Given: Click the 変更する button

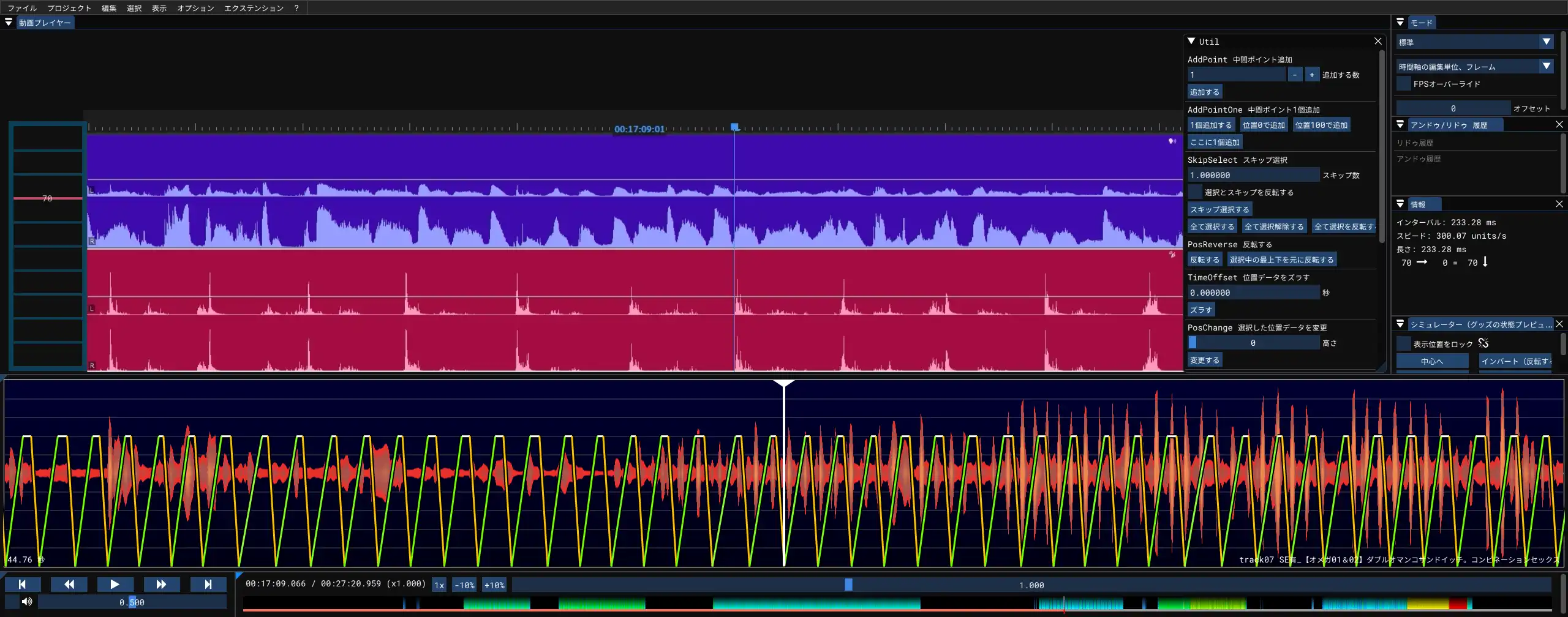Looking at the screenshot, I should tap(1205, 360).
